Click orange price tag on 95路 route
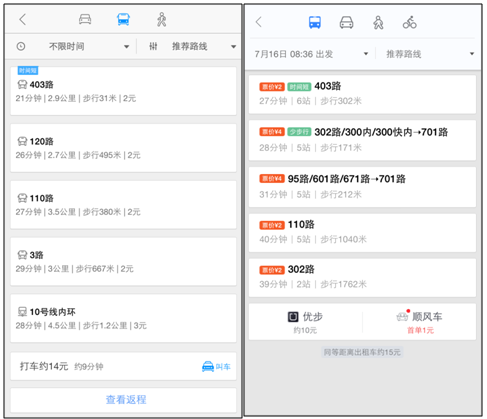The width and height of the screenshot is (487, 419). [x=272, y=179]
